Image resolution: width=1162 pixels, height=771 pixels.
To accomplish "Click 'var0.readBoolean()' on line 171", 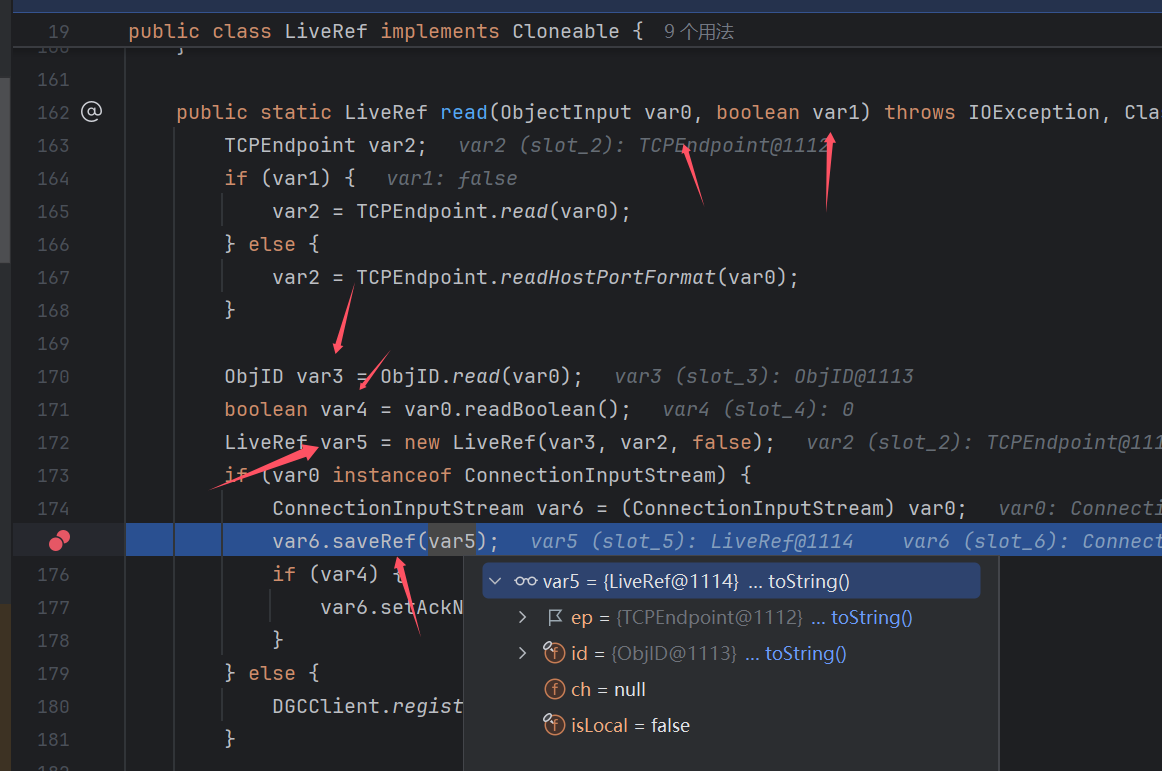I will 511,409.
